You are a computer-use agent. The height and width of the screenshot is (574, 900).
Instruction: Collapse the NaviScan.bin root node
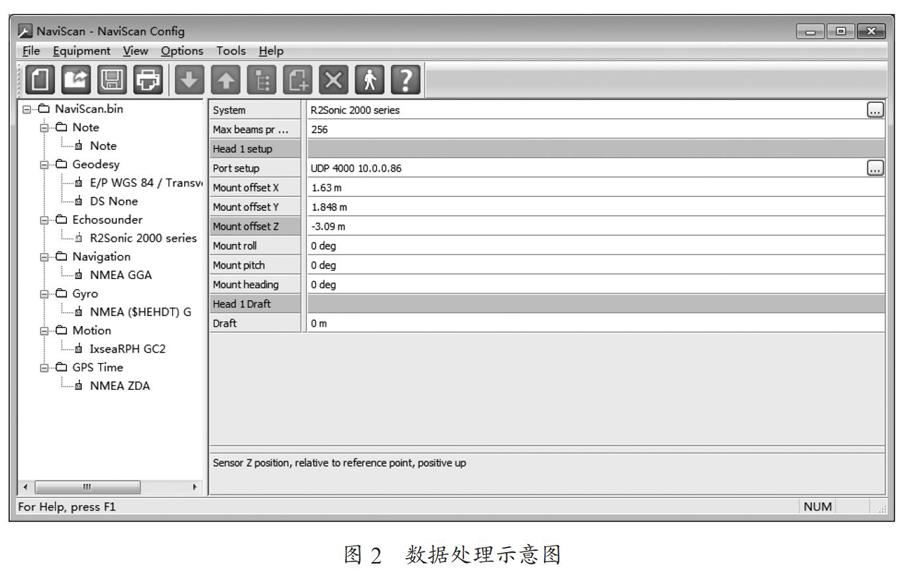(x=26, y=109)
